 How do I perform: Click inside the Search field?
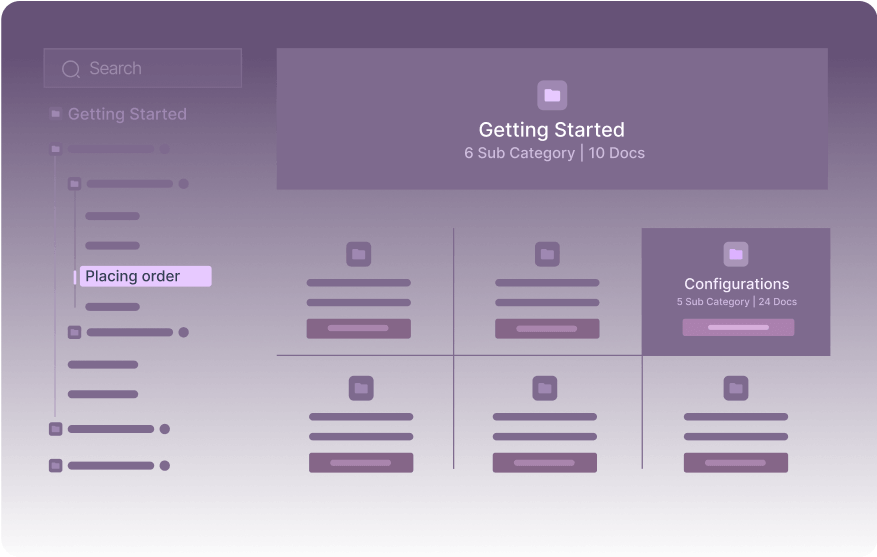point(160,69)
